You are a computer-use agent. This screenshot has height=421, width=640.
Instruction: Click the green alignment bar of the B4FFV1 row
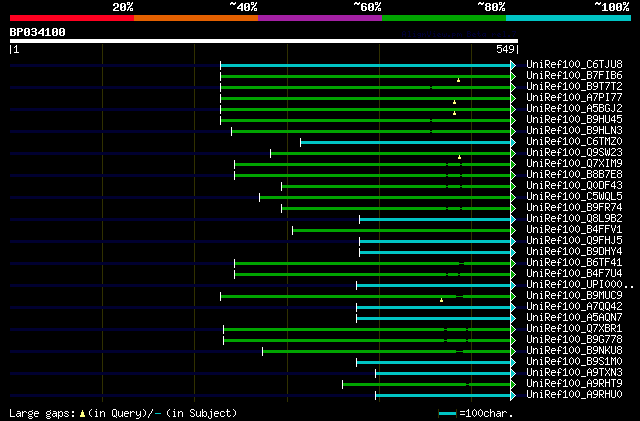[x=402, y=231]
